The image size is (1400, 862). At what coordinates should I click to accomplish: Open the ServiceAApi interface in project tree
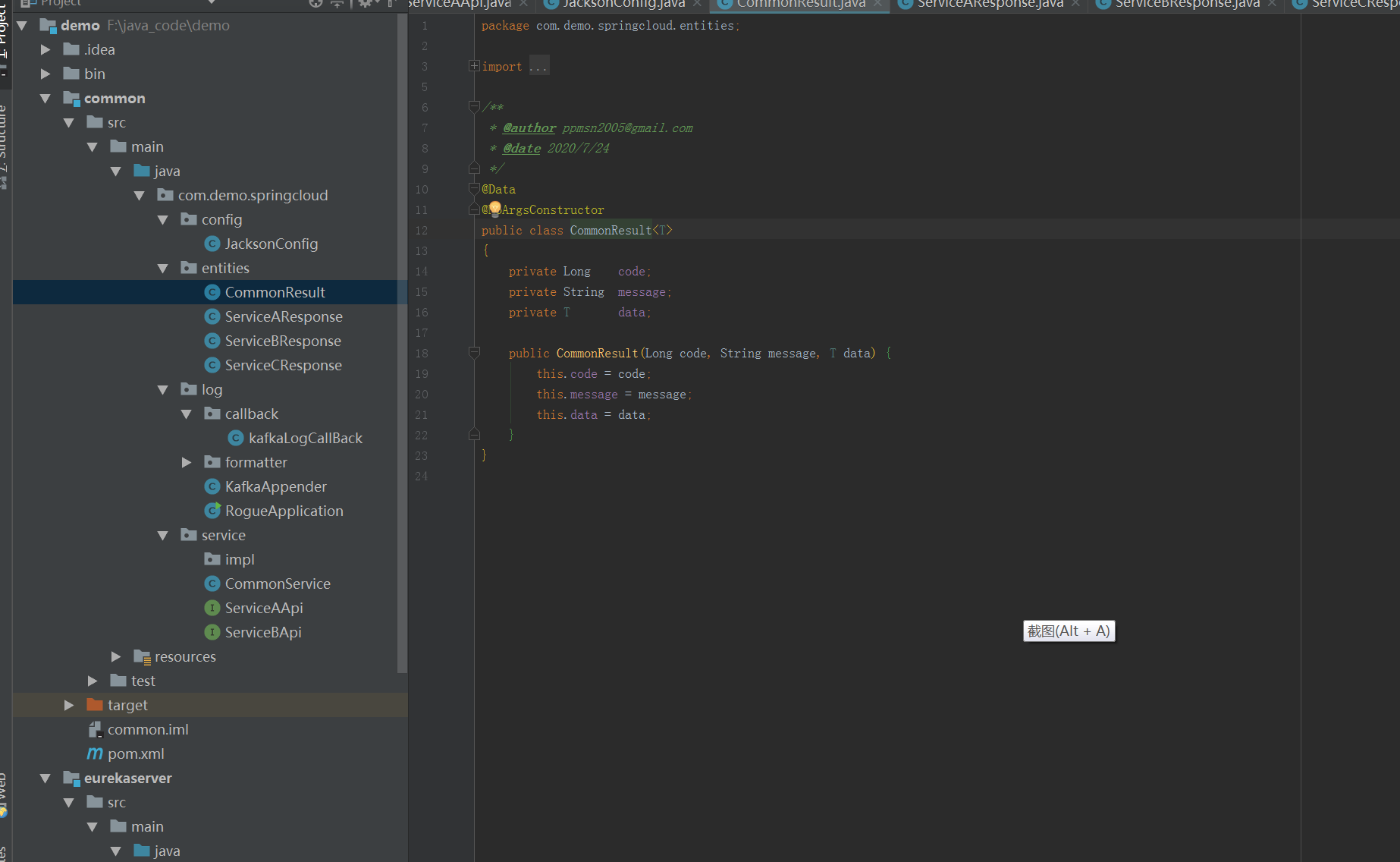tap(263, 608)
